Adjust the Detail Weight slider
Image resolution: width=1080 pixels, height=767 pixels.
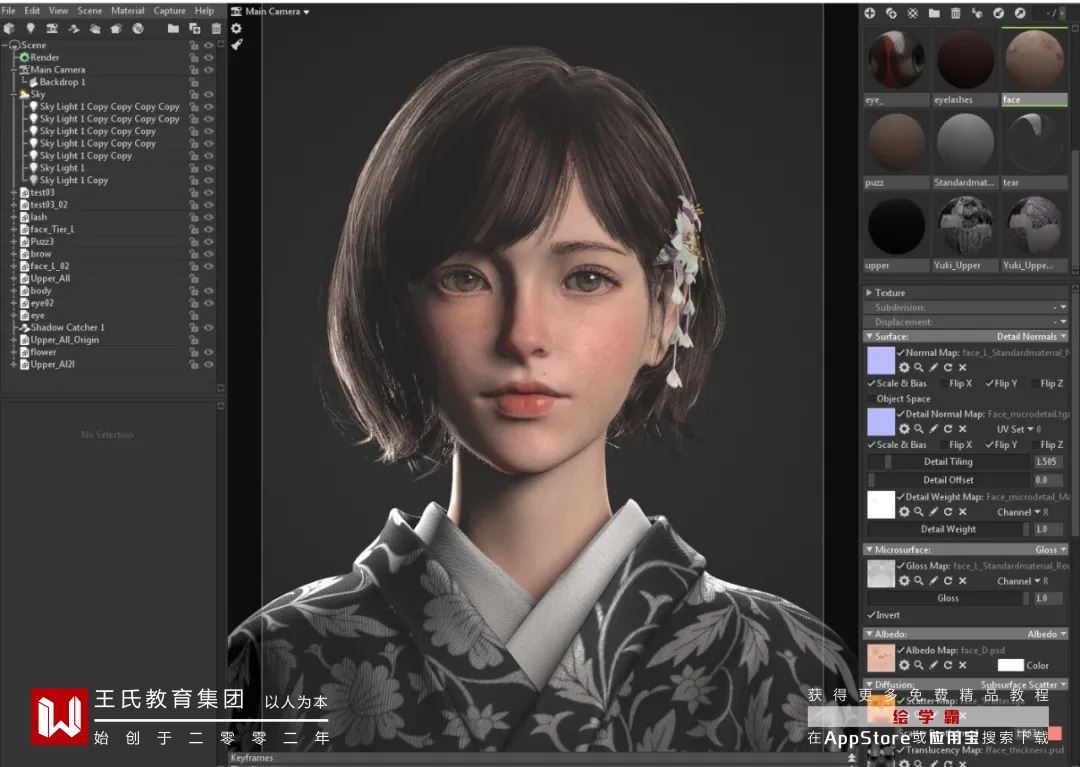click(948, 529)
